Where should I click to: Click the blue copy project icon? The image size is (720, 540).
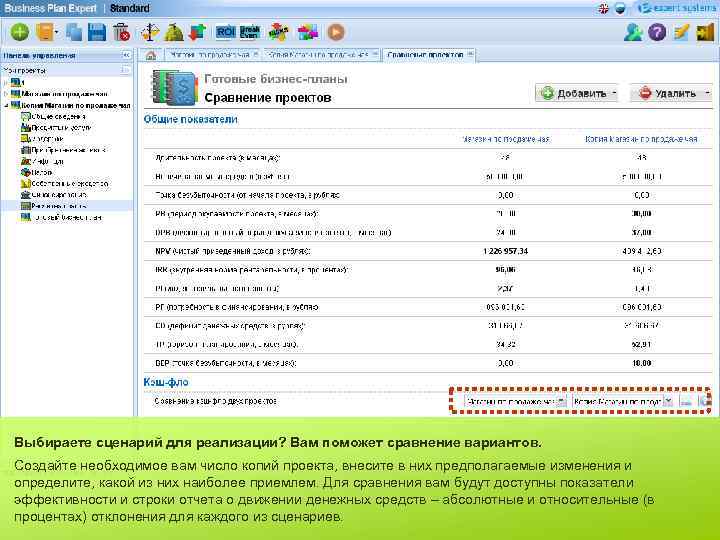[73, 32]
